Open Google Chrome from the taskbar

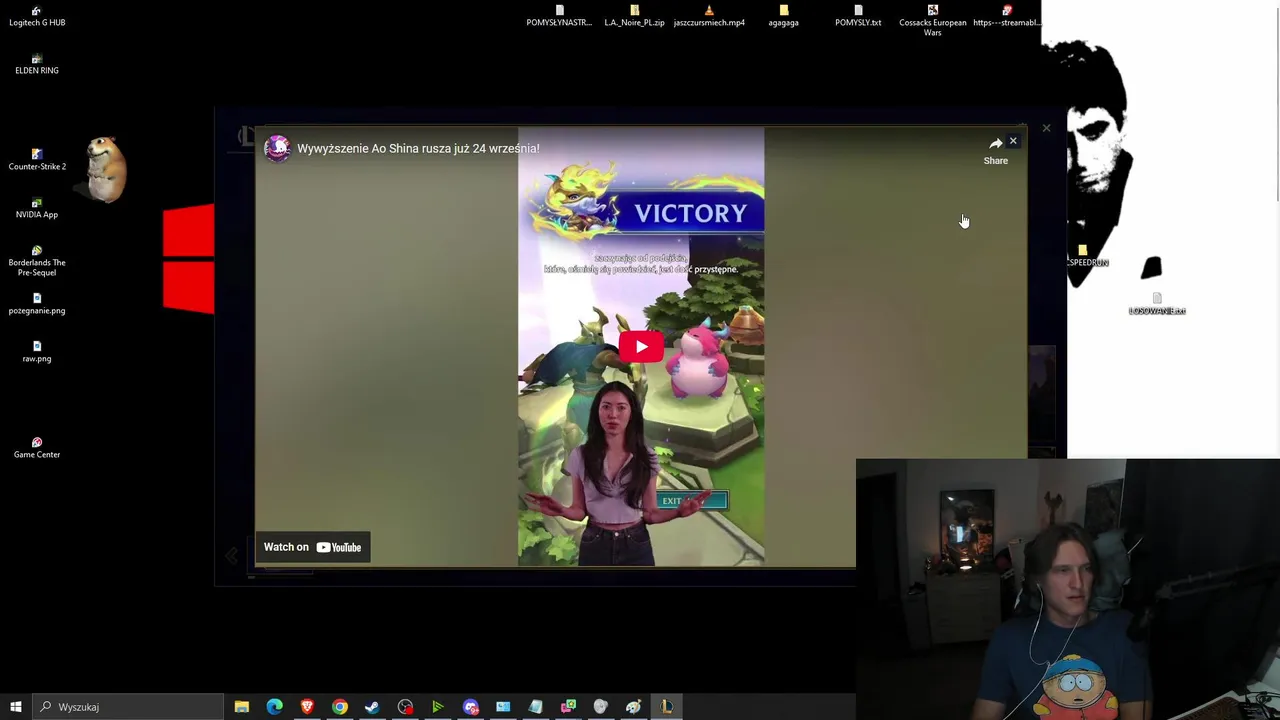(340, 707)
